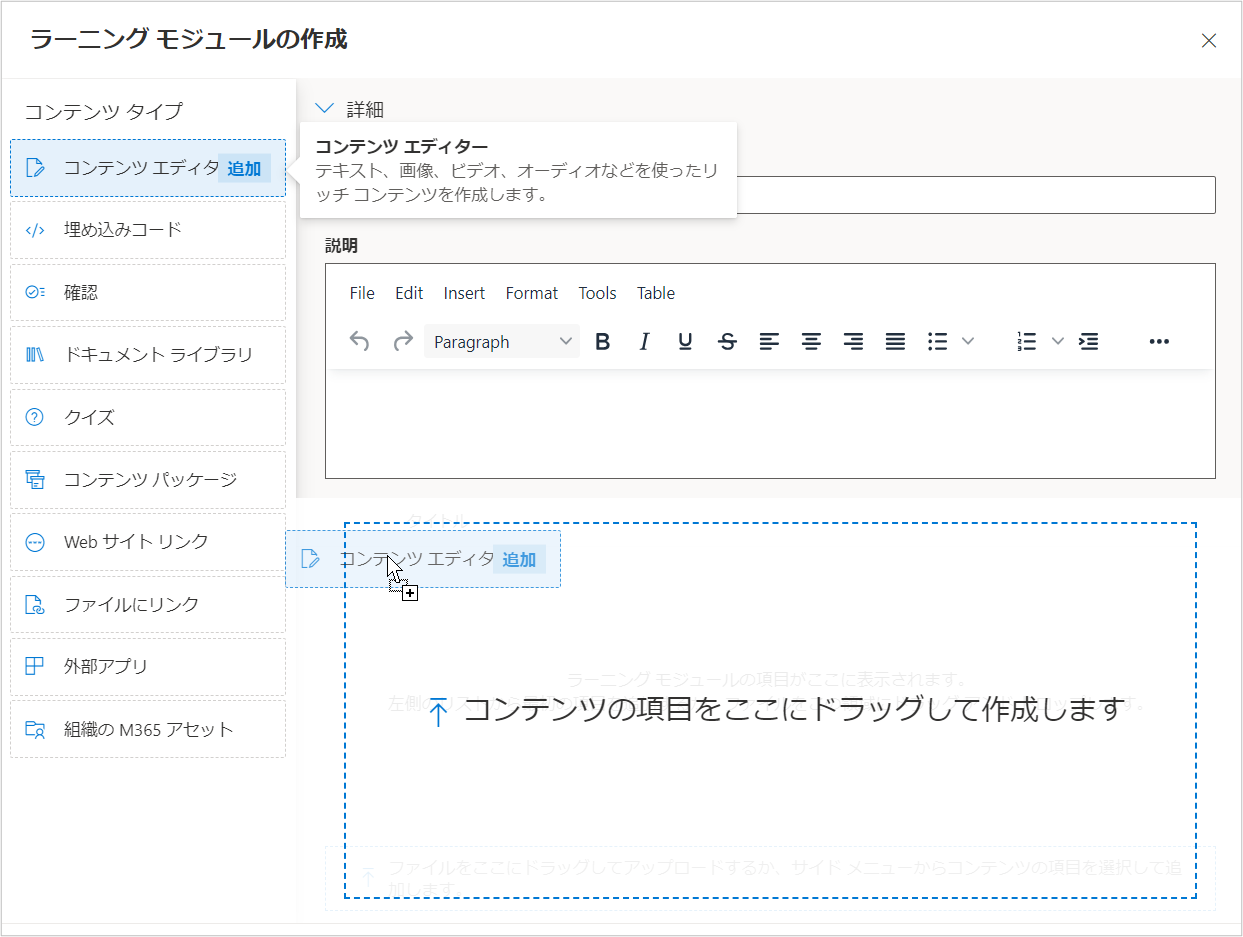Click the content package box icon
Viewport: 1243px width, 937px height.
[x=35, y=479]
